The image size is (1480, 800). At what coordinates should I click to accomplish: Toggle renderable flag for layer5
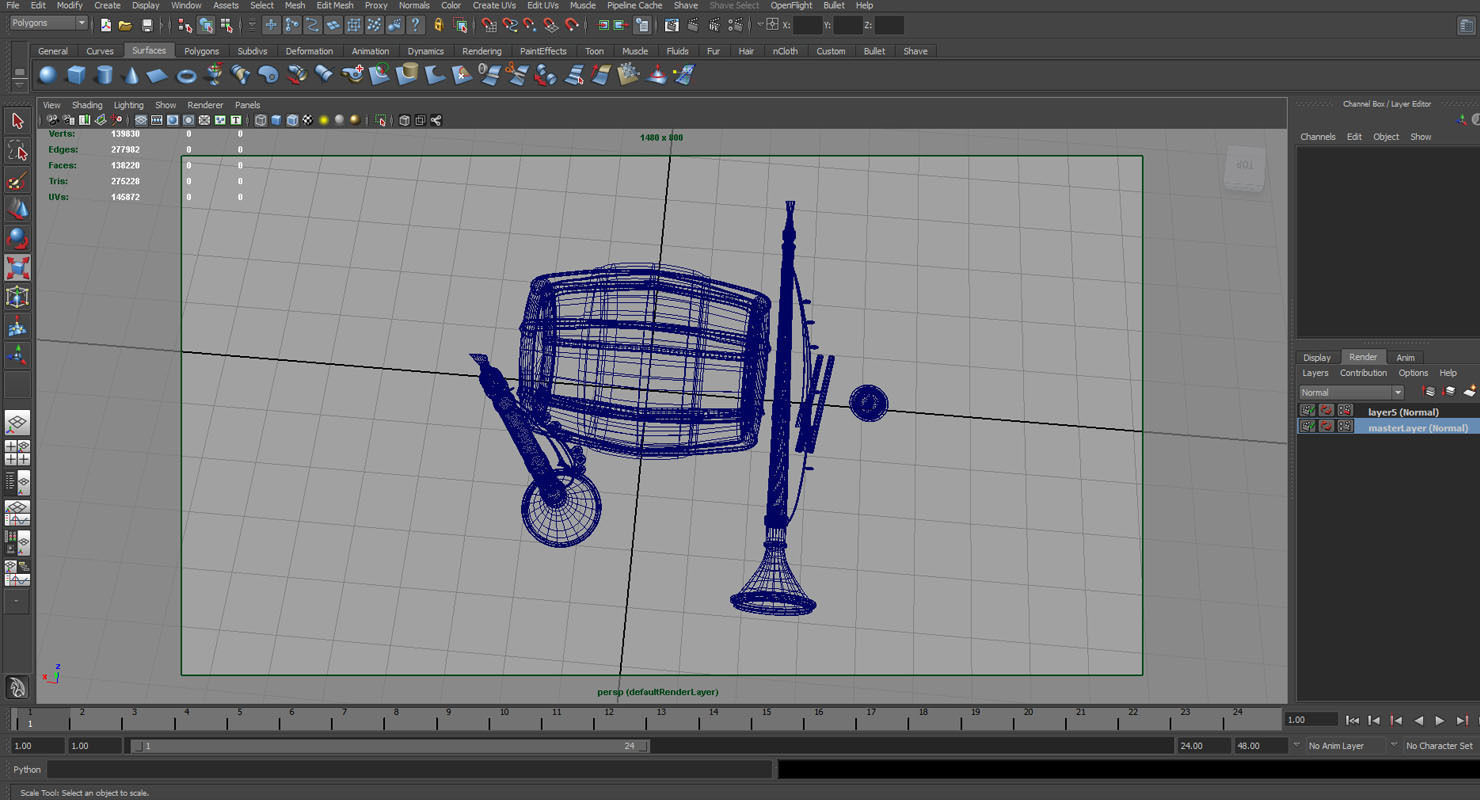1307,411
